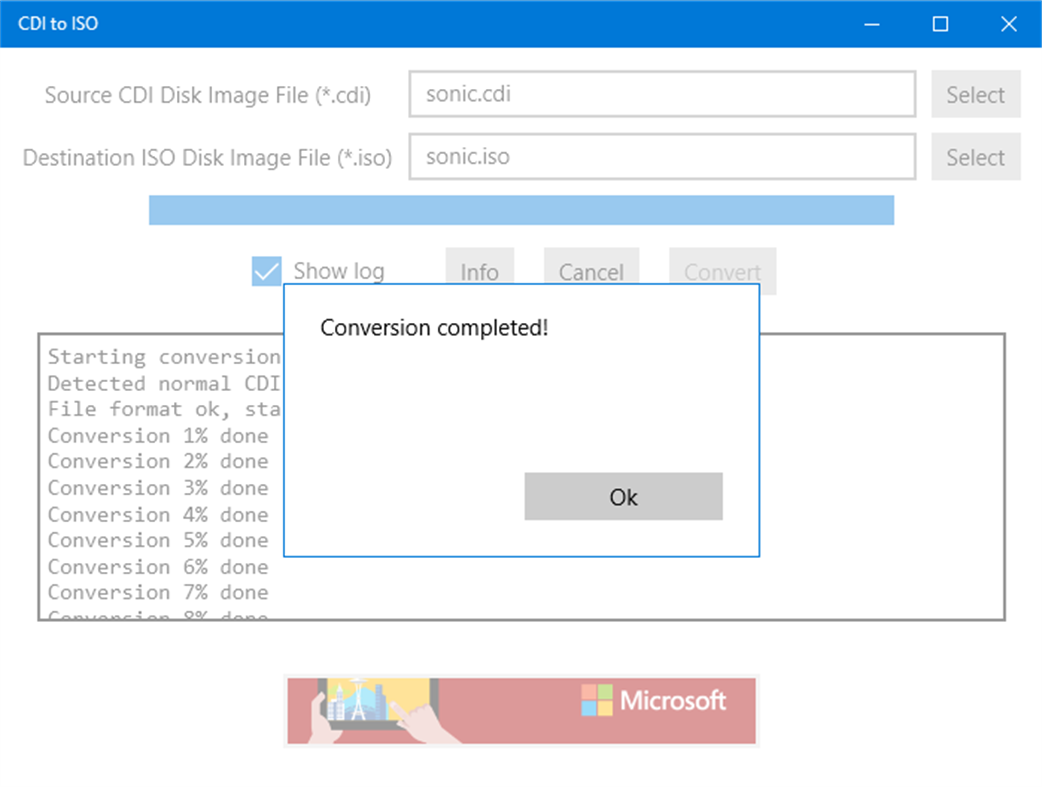The width and height of the screenshot is (1042, 787).
Task: Cancel the current conversion
Action: tap(591, 271)
